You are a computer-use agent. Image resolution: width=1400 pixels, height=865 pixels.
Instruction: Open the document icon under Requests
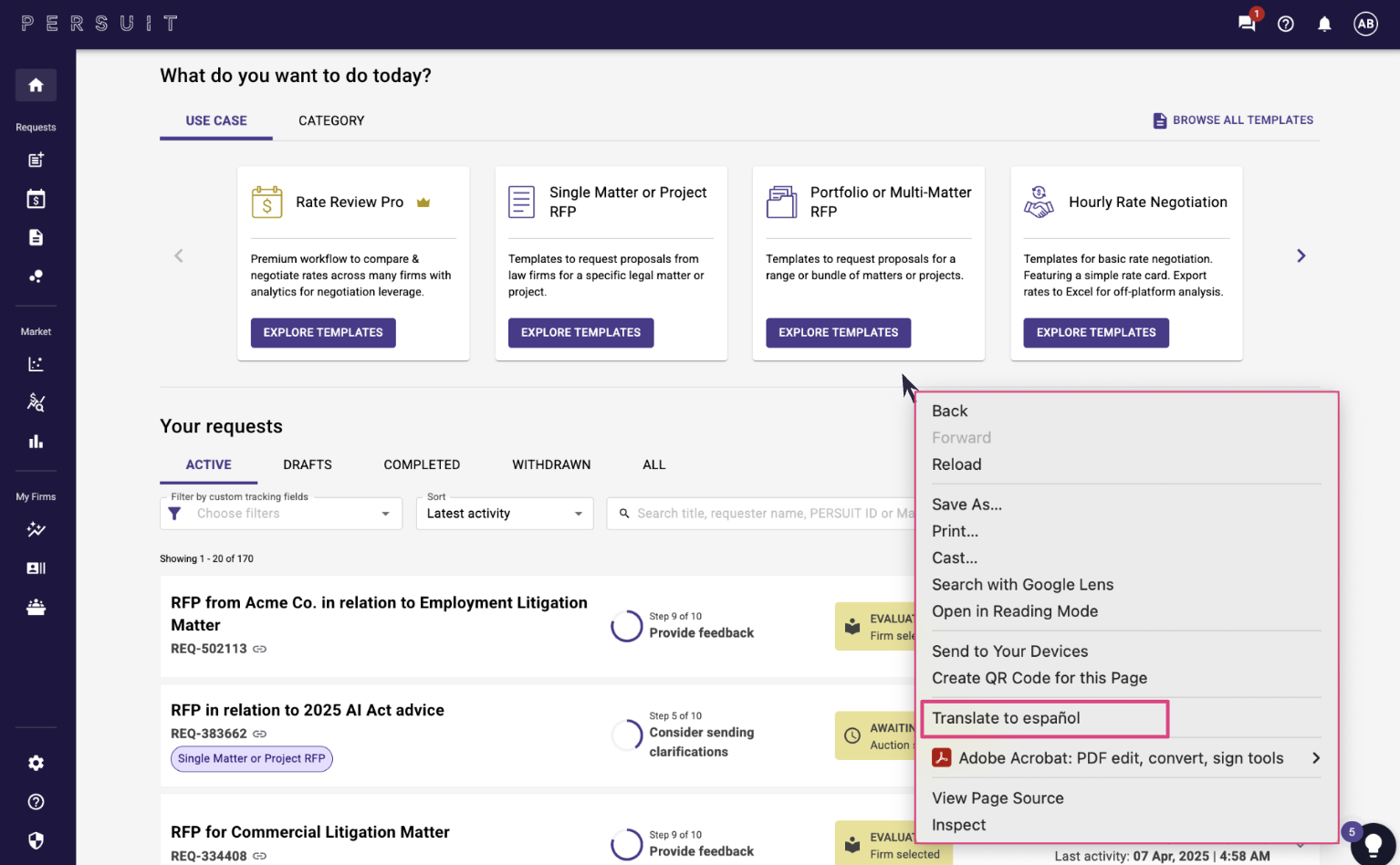[x=36, y=237]
